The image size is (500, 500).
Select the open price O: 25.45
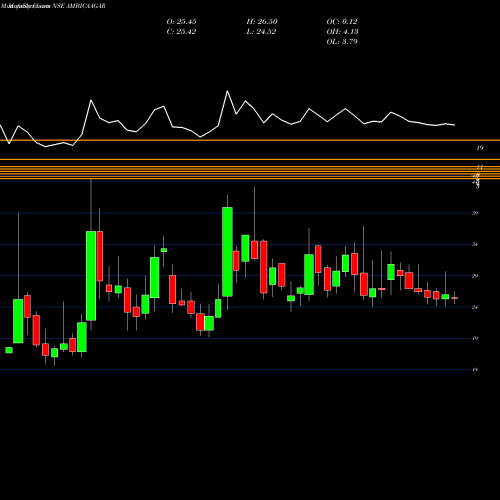click(181, 22)
